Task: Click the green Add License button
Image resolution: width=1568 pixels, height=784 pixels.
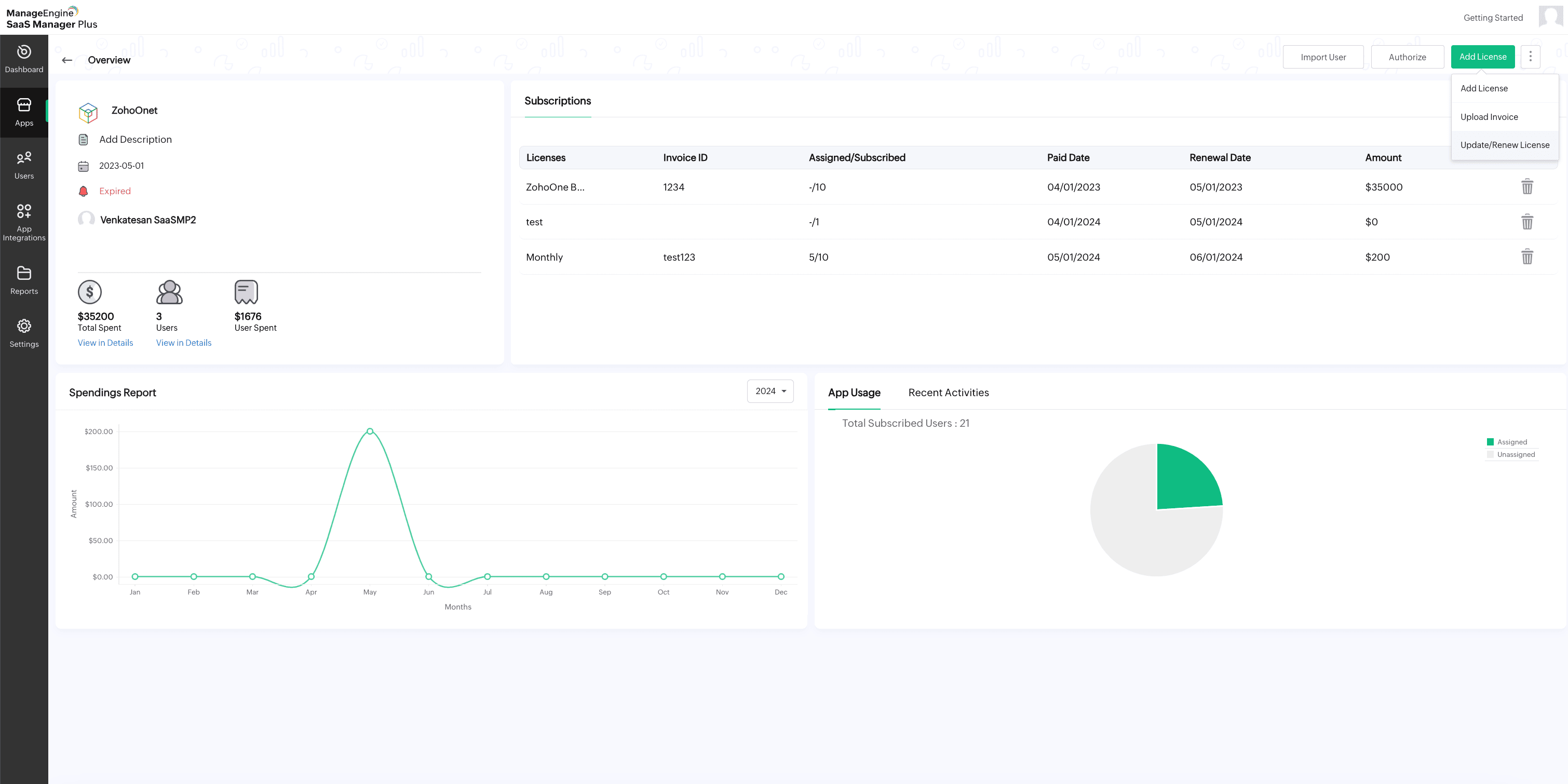Action: pyautogui.click(x=1482, y=57)
